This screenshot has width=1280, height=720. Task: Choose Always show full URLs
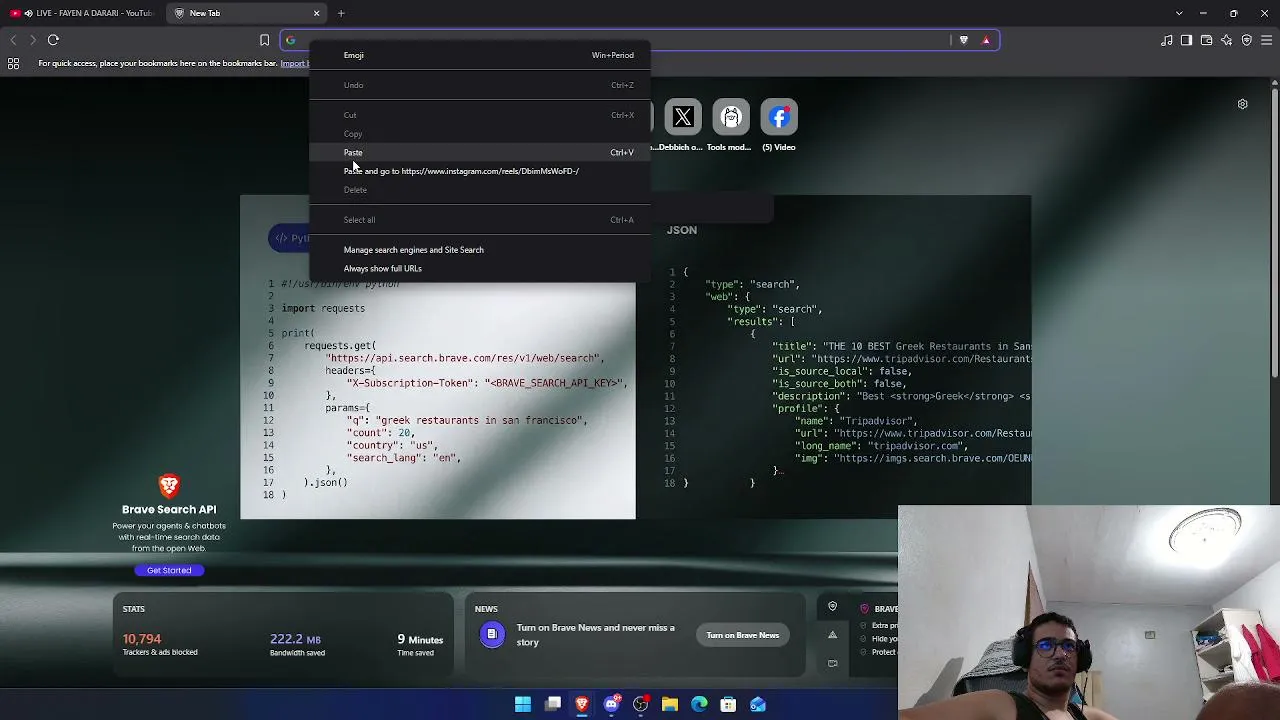tap(480, 269)
